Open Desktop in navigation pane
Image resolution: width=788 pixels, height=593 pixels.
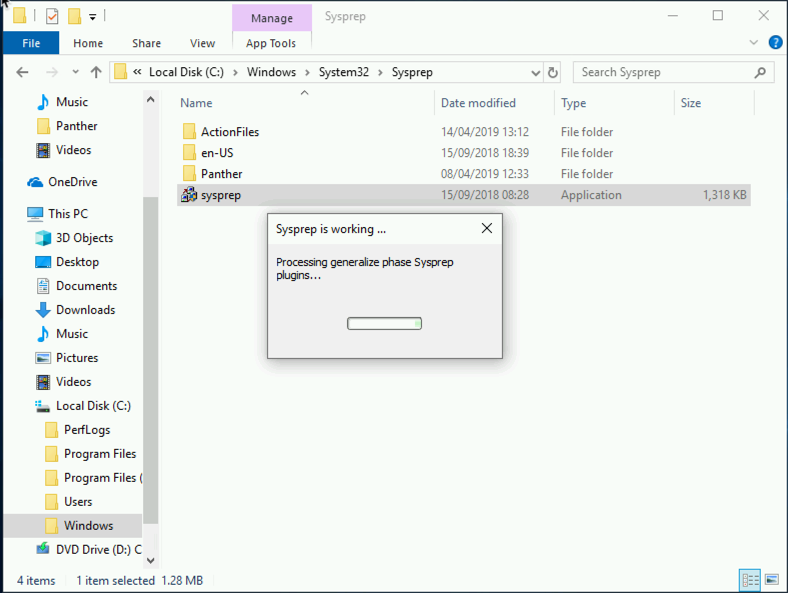(x=77, y=262)
